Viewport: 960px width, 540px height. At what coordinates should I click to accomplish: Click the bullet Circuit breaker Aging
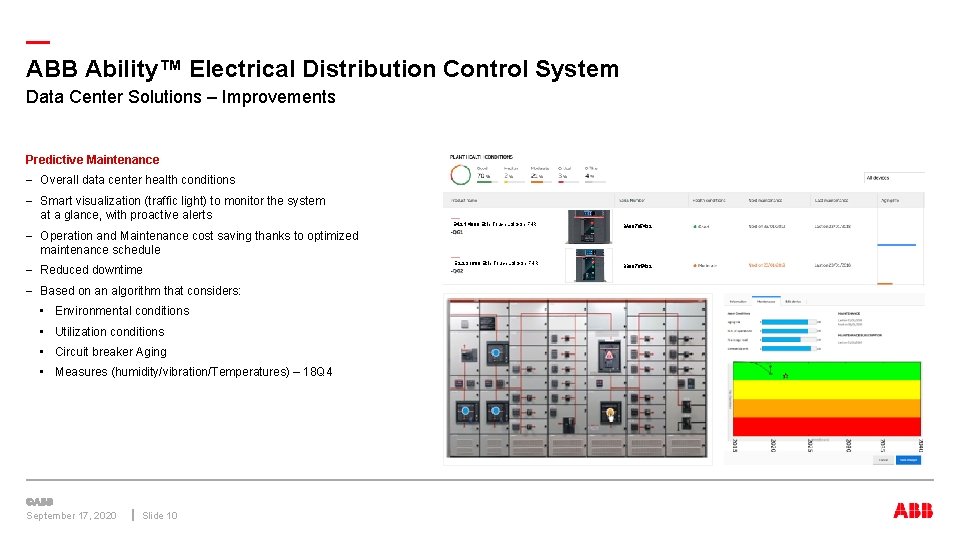coord(111,352)
